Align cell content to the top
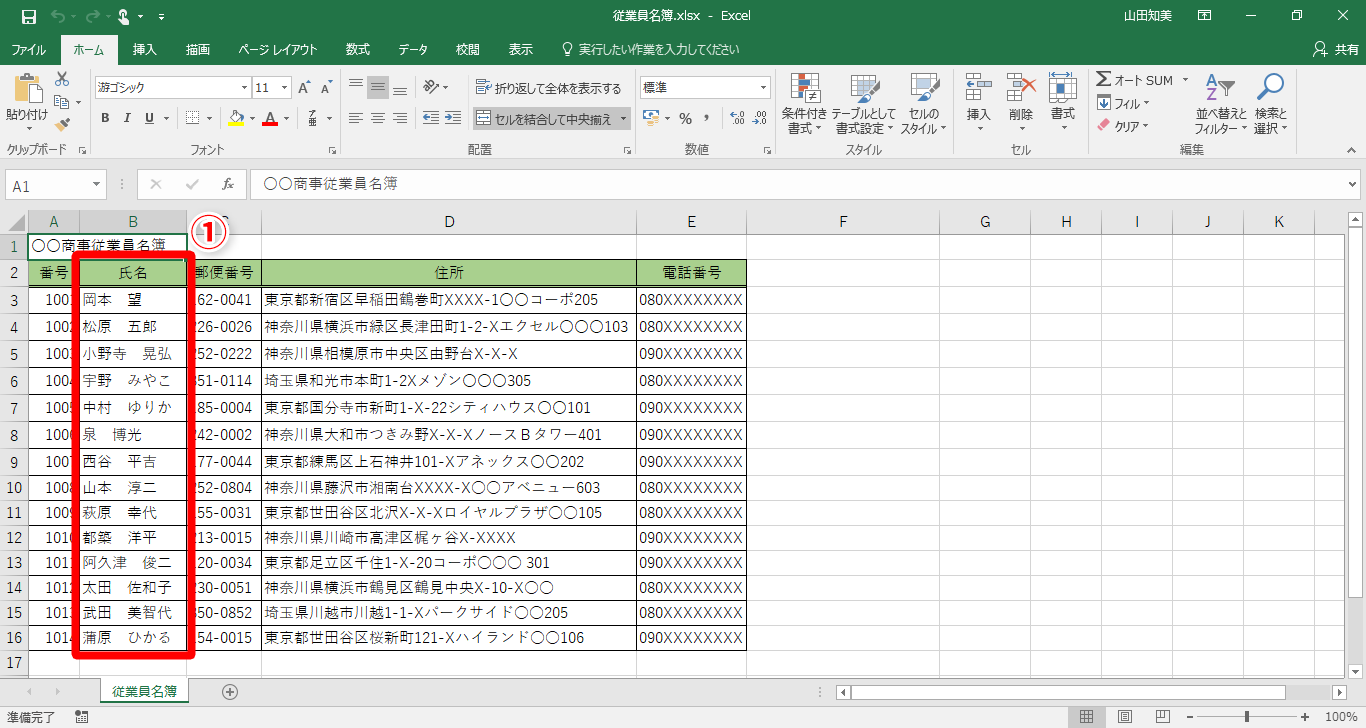 356,87
